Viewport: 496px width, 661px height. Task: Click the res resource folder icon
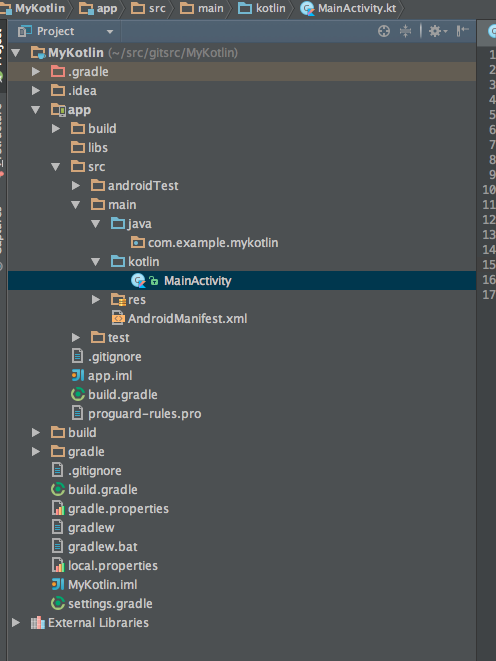click(x=118, y=300)
